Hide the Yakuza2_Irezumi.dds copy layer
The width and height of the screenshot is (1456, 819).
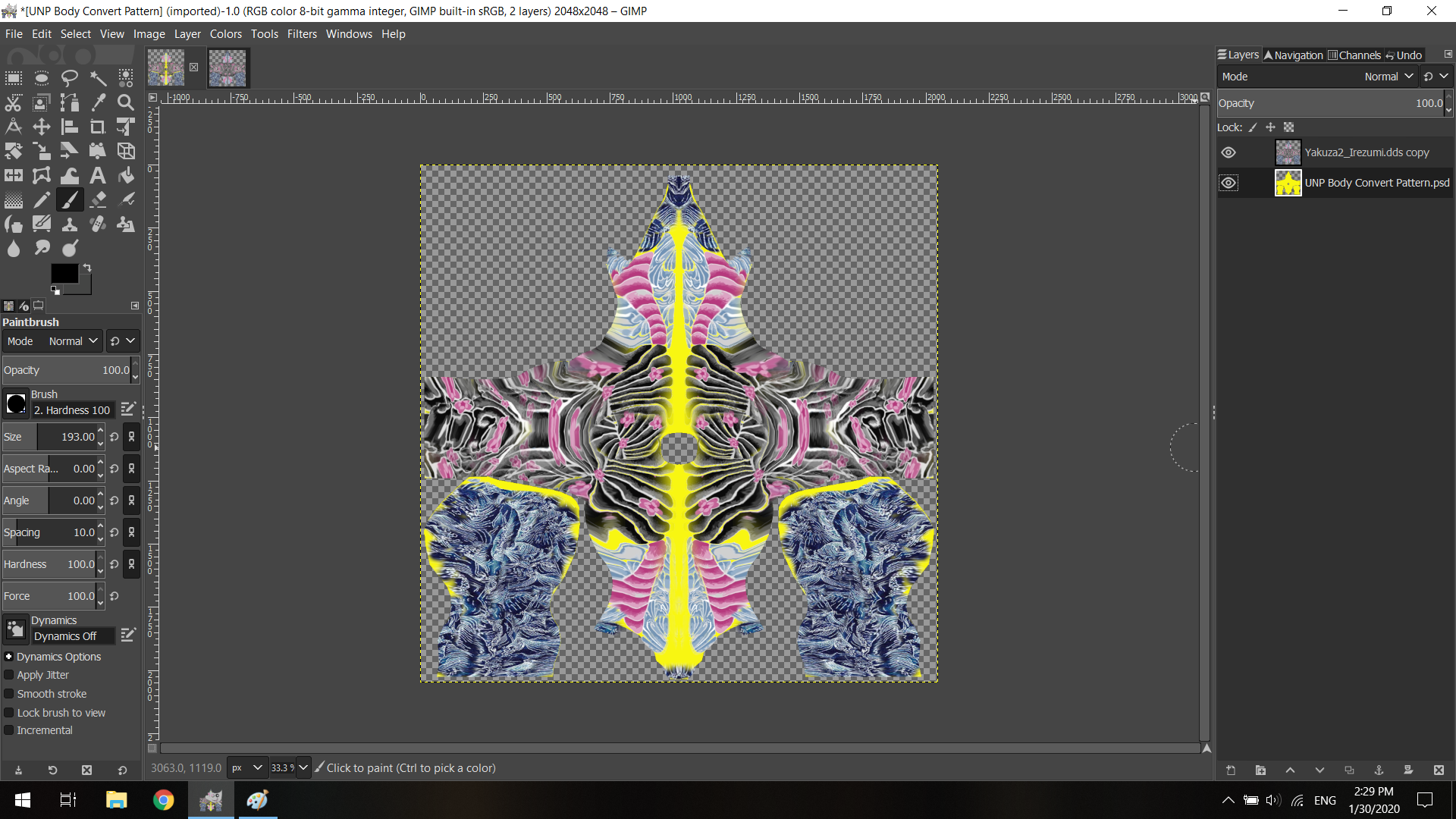click(1228, 152)
